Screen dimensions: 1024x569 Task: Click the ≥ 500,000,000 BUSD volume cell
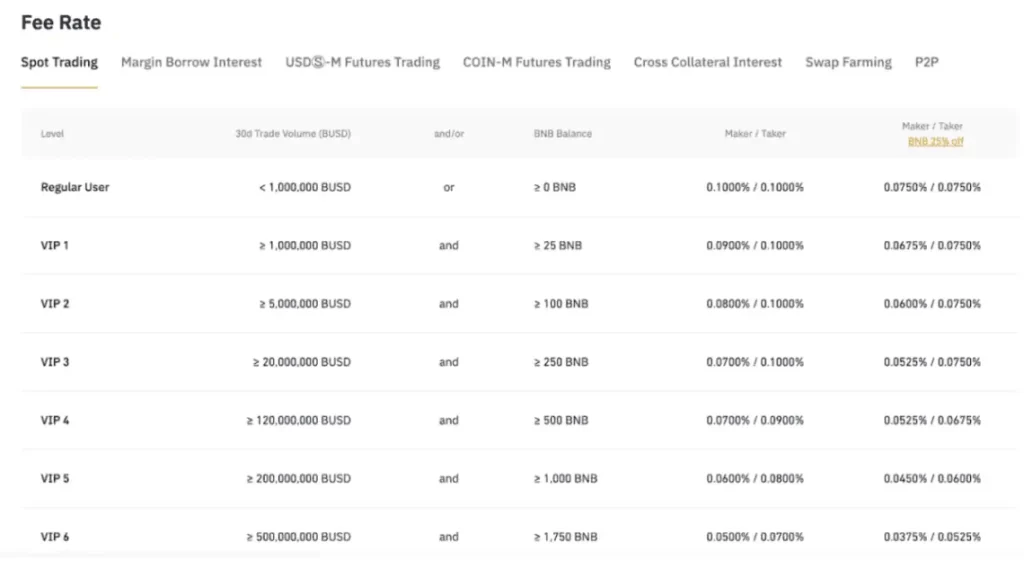(x=298, y=537)
